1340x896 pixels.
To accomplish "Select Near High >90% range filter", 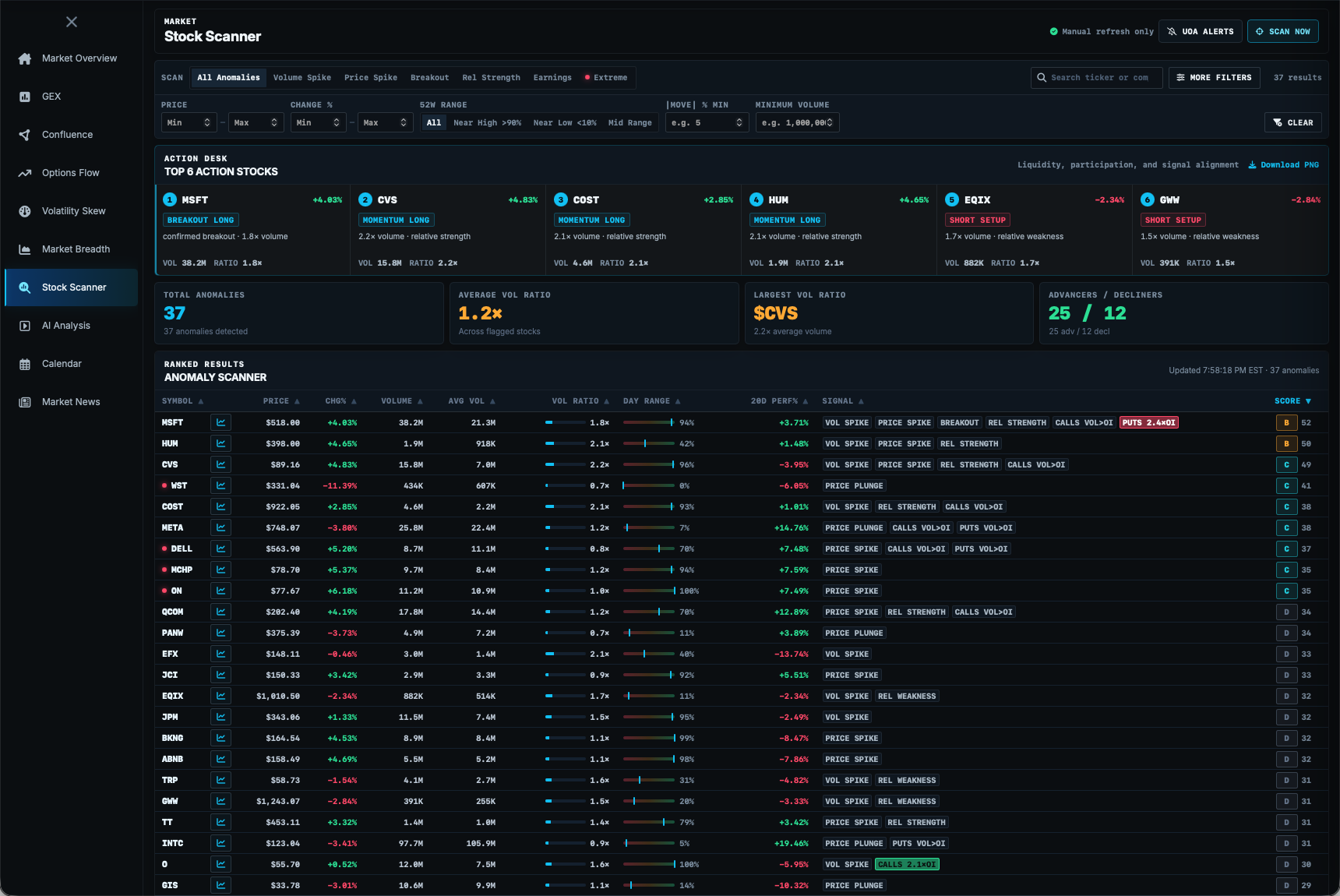I will [x=488, y=122].
